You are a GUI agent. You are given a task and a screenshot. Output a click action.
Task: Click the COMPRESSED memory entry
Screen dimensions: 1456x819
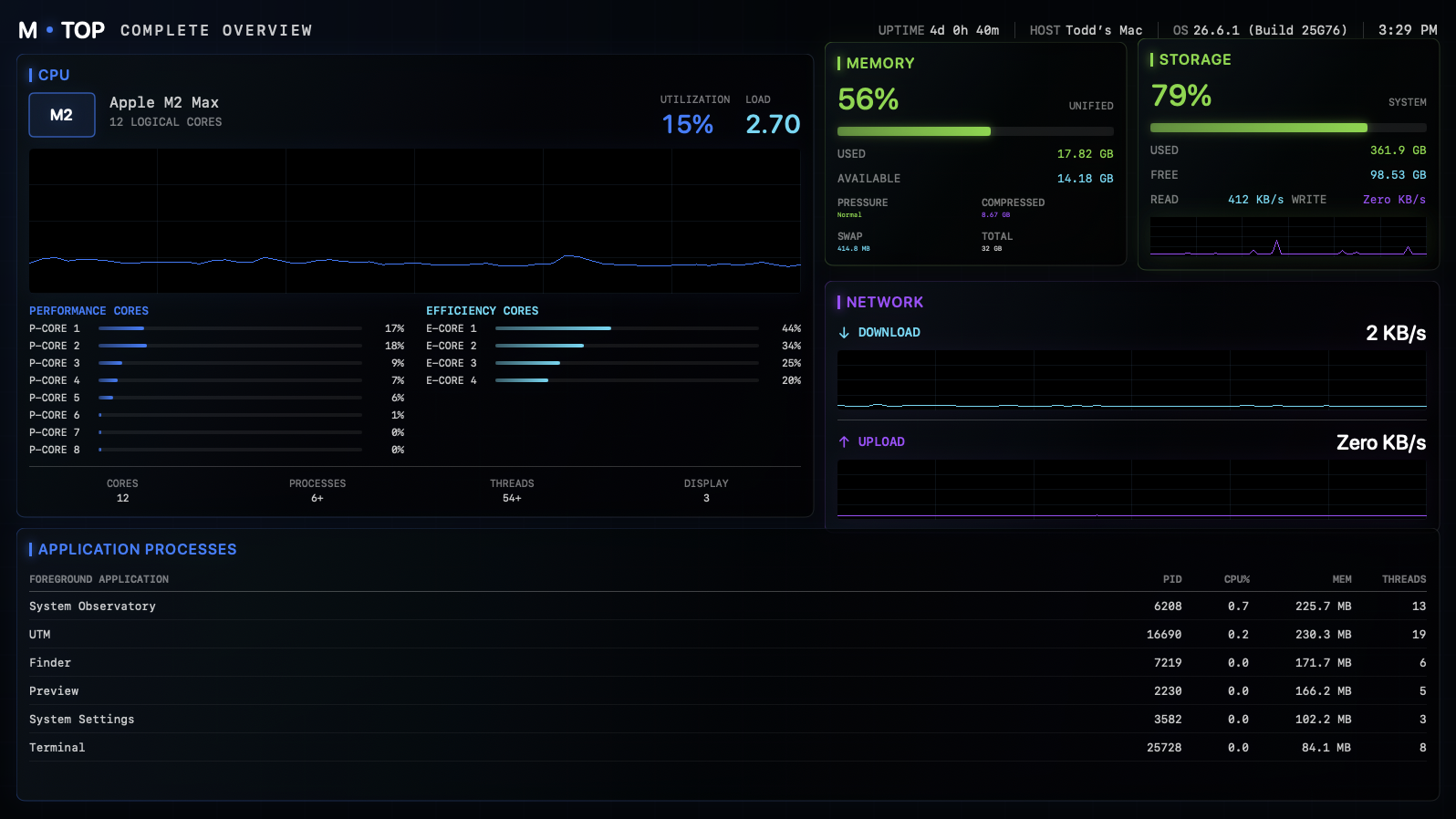click(1013, 208)
